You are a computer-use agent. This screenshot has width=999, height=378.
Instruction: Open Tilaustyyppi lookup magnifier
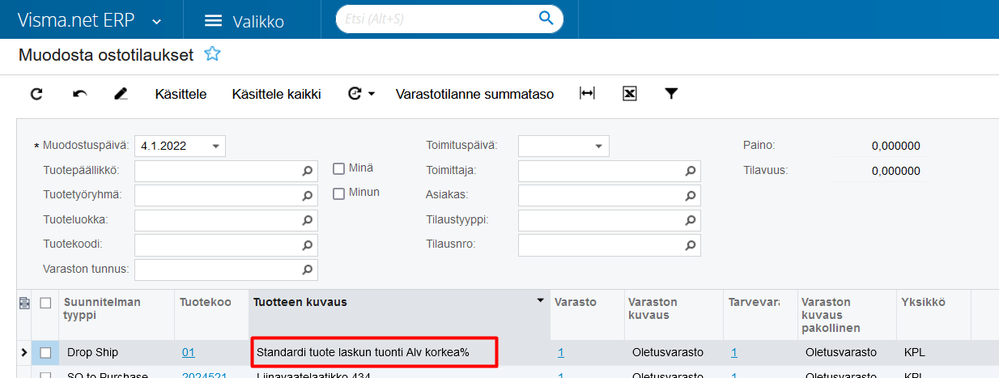(x=690, y=220)
